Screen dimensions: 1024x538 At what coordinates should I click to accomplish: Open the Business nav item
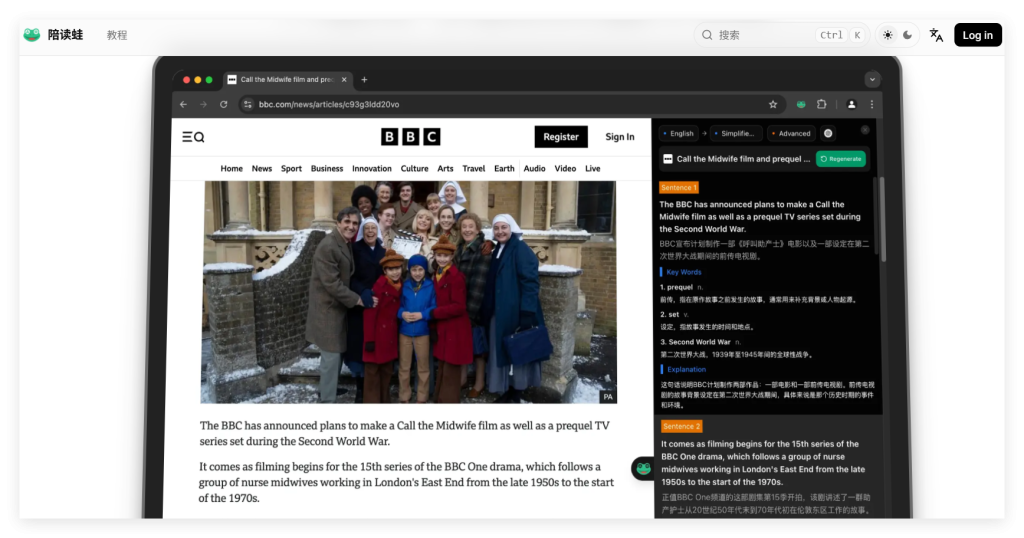(x=327, y=168)
